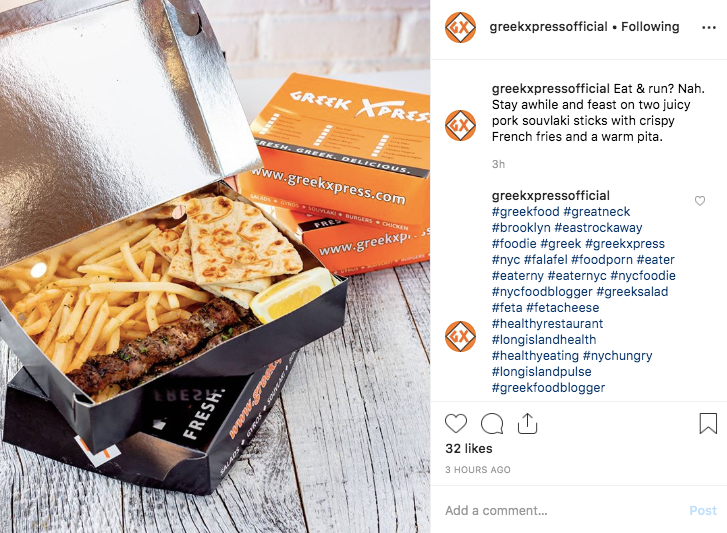Save the post with the bookmark icon
This screenshot has height=533, width=727.
[708, 423]
